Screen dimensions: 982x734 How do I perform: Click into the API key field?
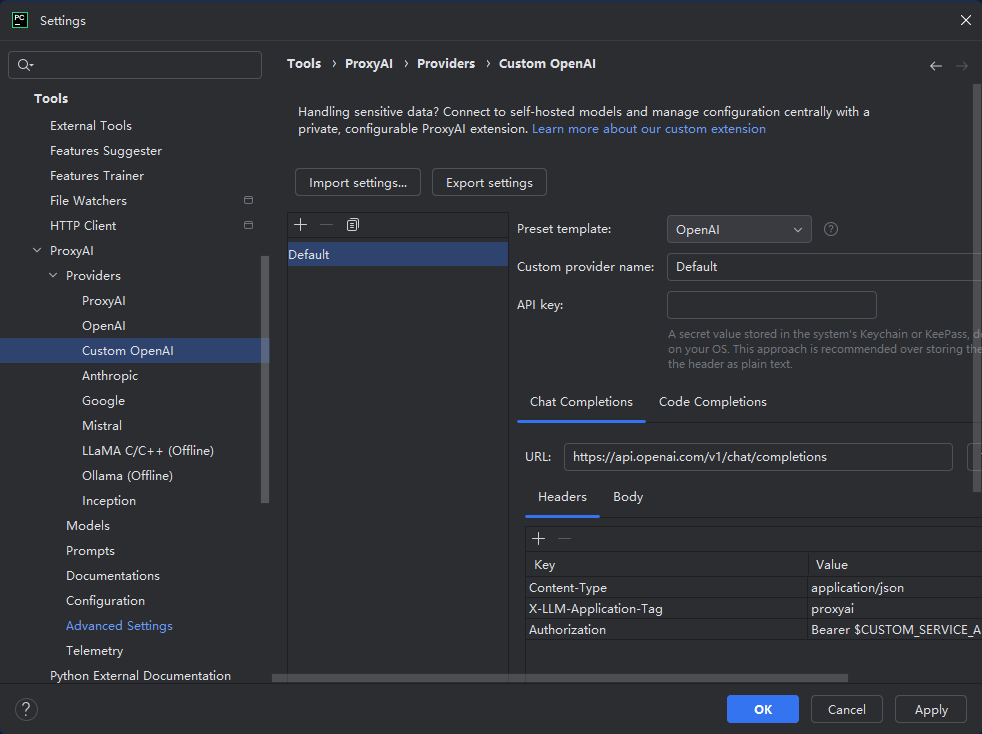[771, 305]
